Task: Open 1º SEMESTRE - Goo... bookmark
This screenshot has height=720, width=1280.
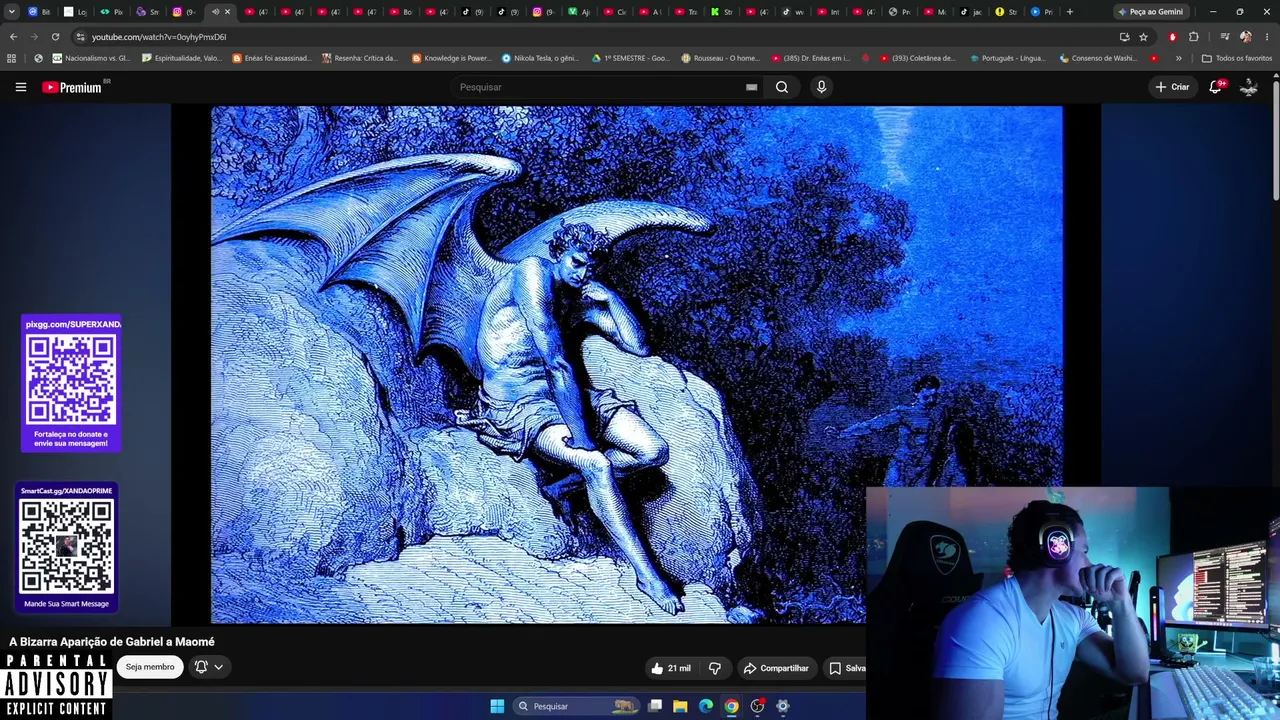Action: (x=630, y=58)
